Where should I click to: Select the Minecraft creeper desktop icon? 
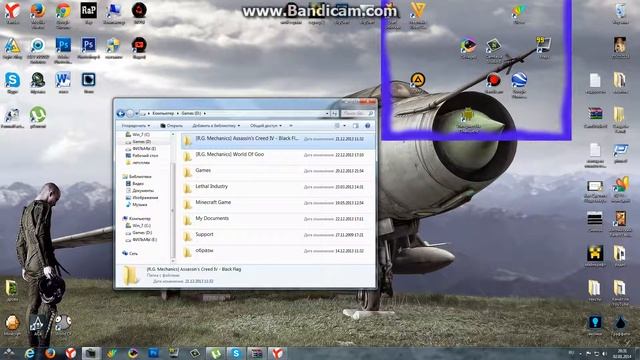595,255
